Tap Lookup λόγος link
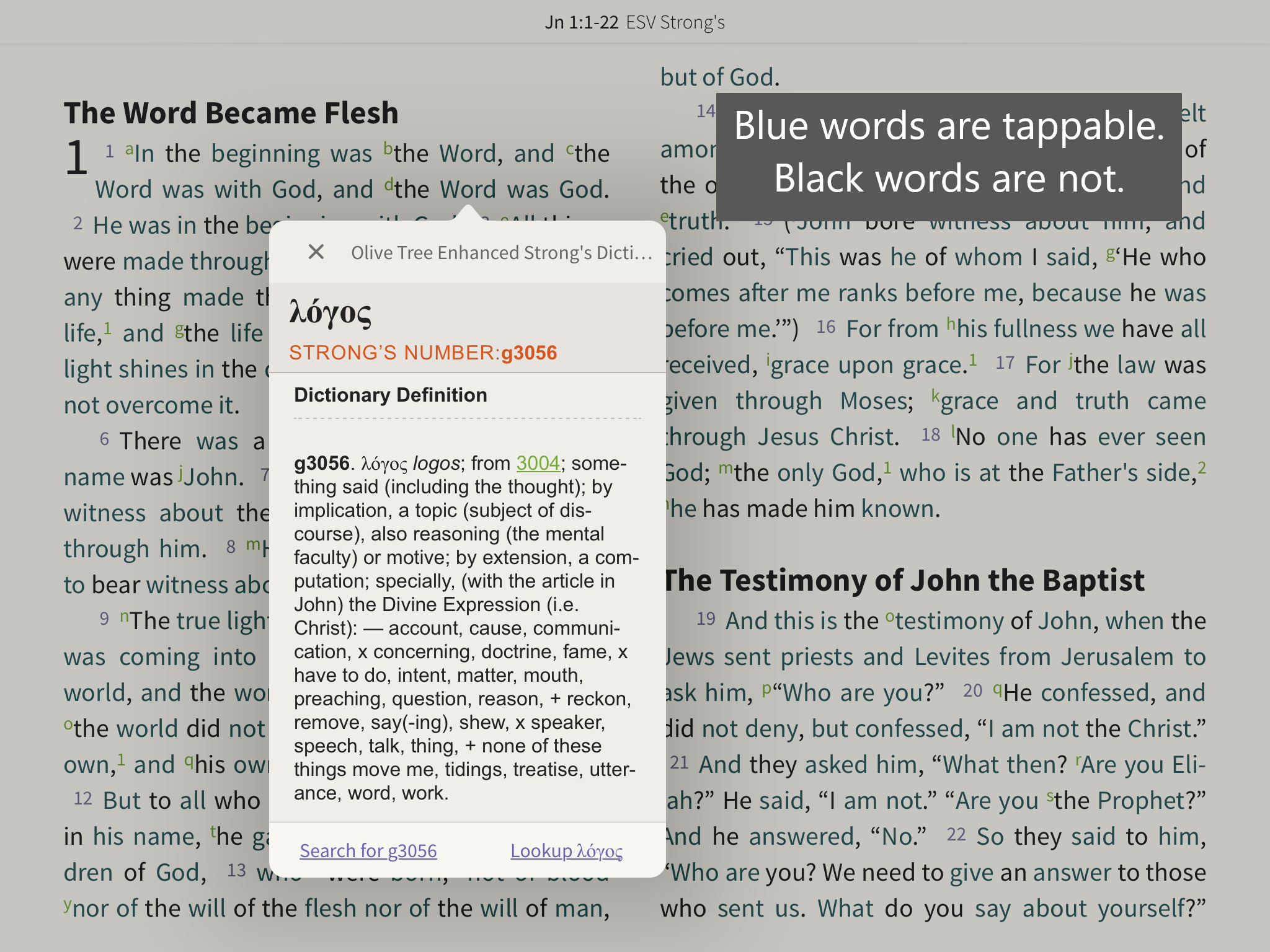Image resolution: width=1270 pixels, height=952 pixels. tap(566, 850)
